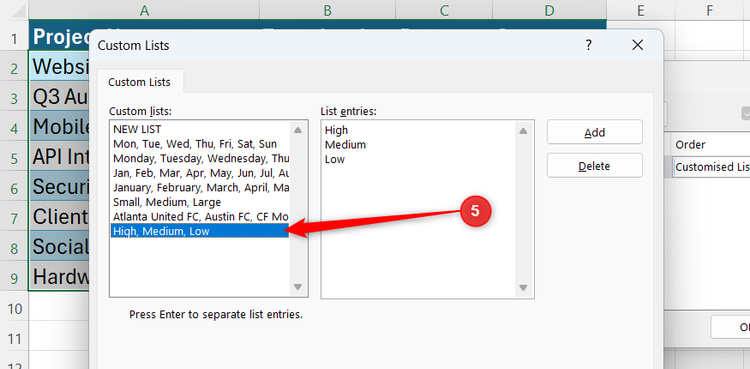Select the High, Medium, Low list
Image resolution: width=750 pixels, height=369 pixels.
pyautogui.click(x=199, y=231)
